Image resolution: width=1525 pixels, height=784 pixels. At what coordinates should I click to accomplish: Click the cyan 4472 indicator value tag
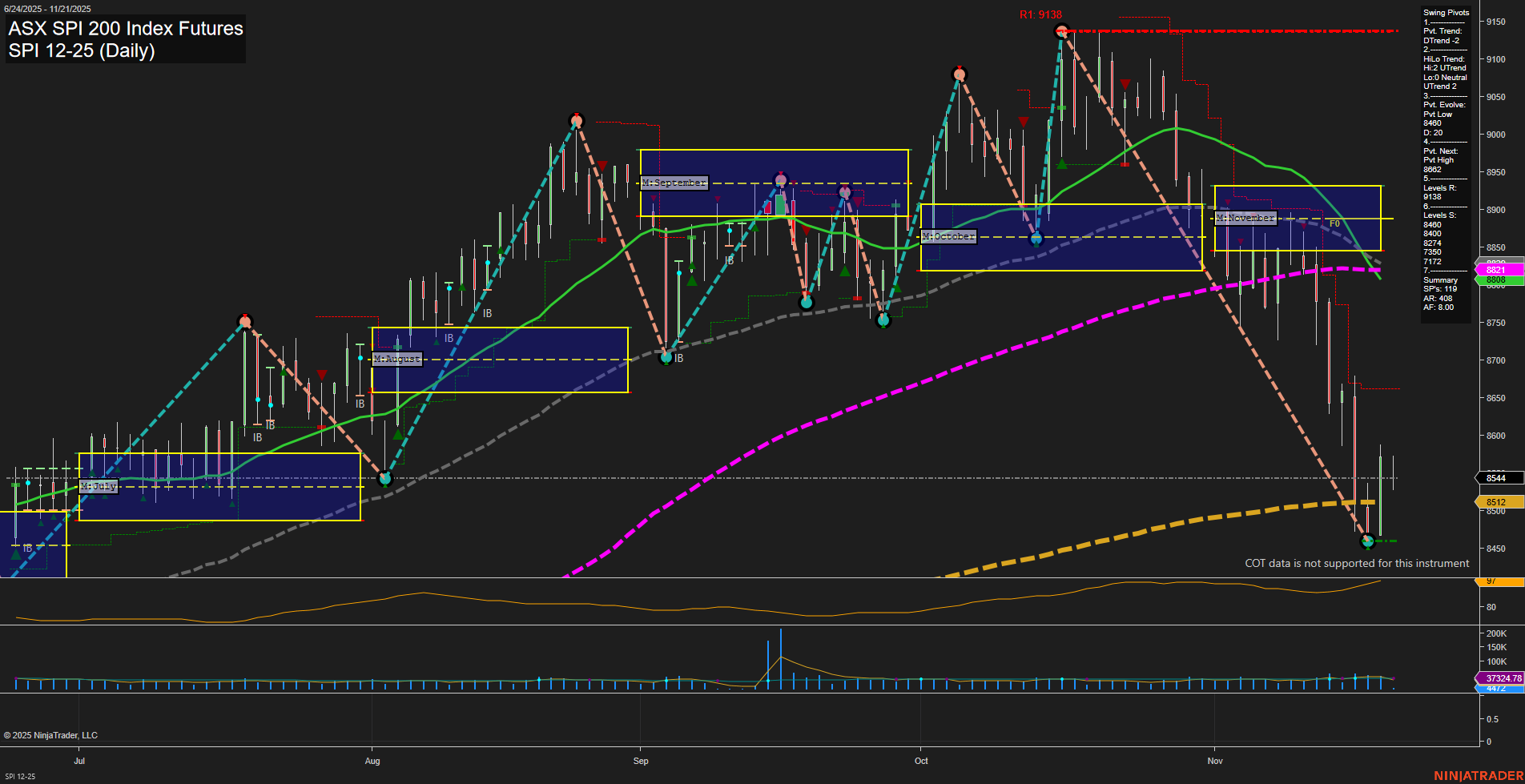click(x=1500, y=687)
